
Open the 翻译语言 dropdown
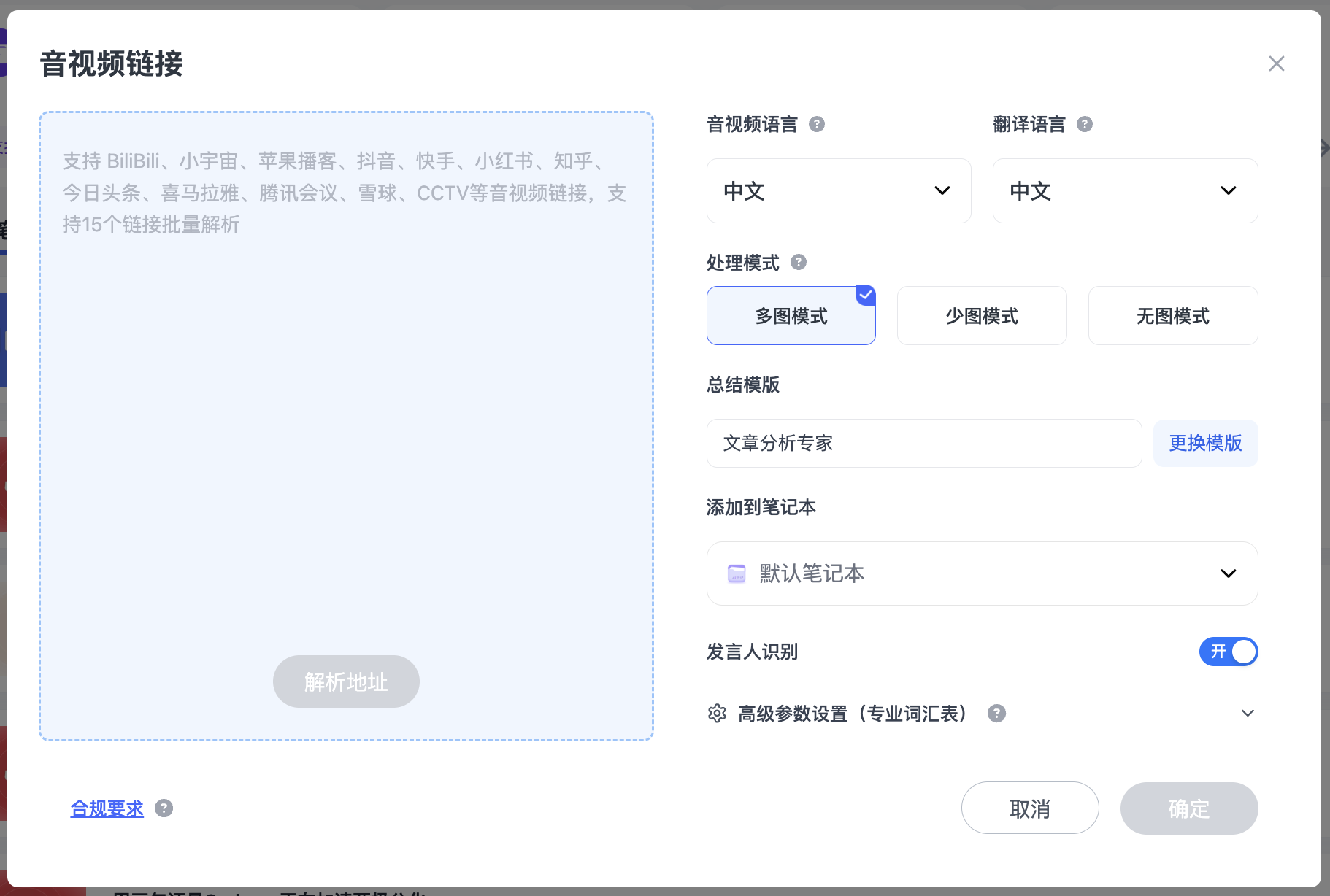1125,190
